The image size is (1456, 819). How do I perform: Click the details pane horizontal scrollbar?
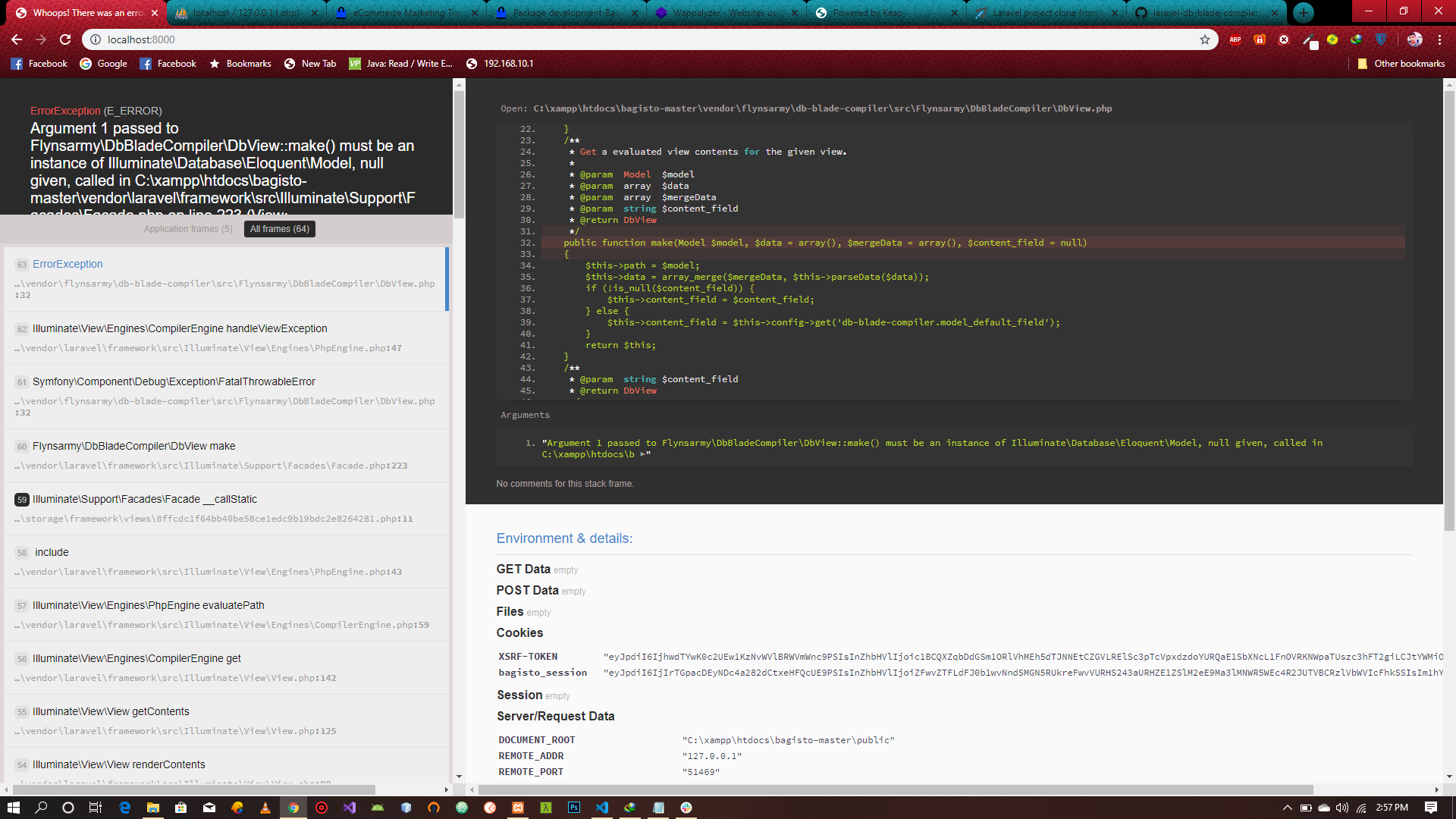click(895, 789)
